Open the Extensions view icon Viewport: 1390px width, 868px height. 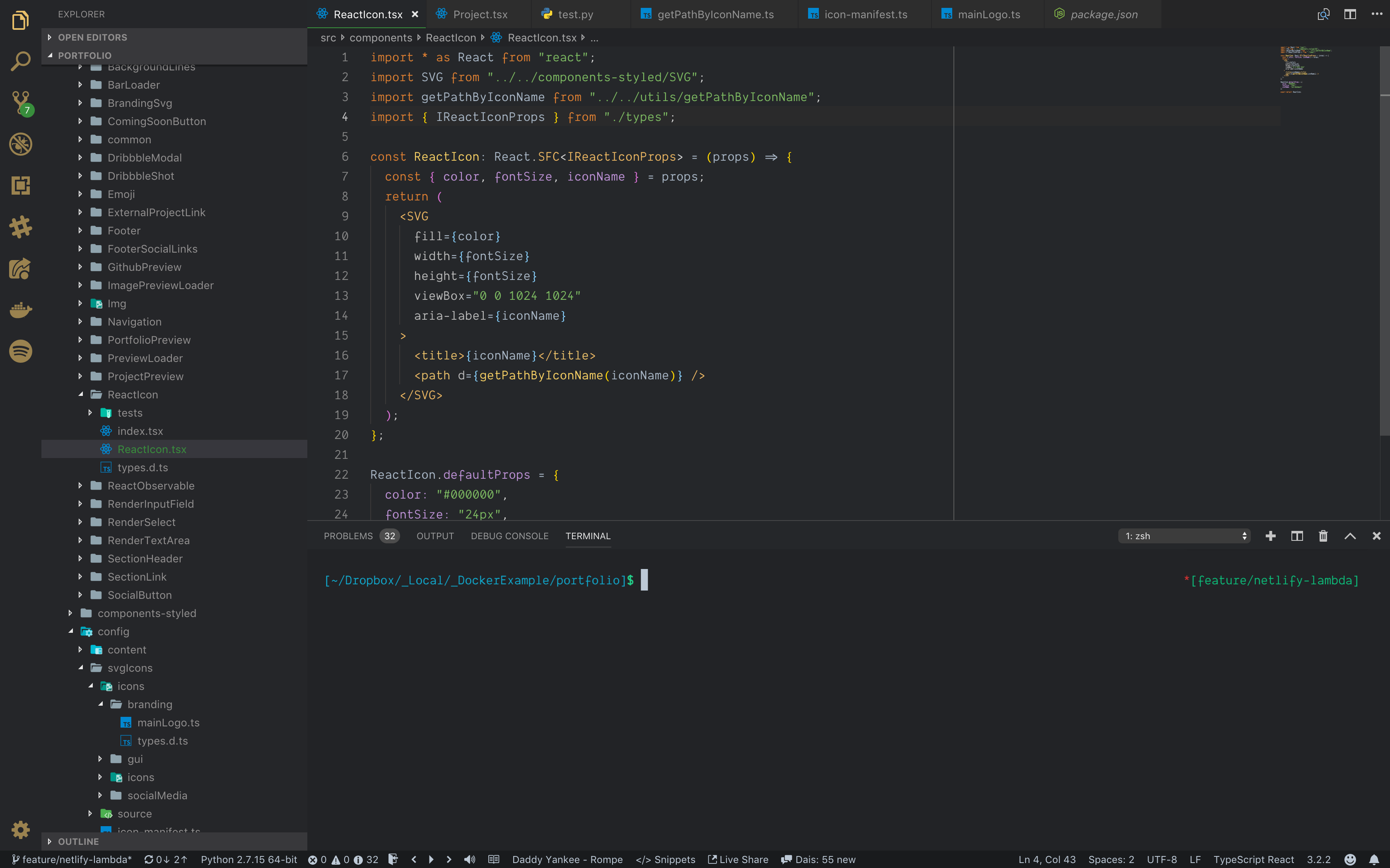click(x=21, y=186)
